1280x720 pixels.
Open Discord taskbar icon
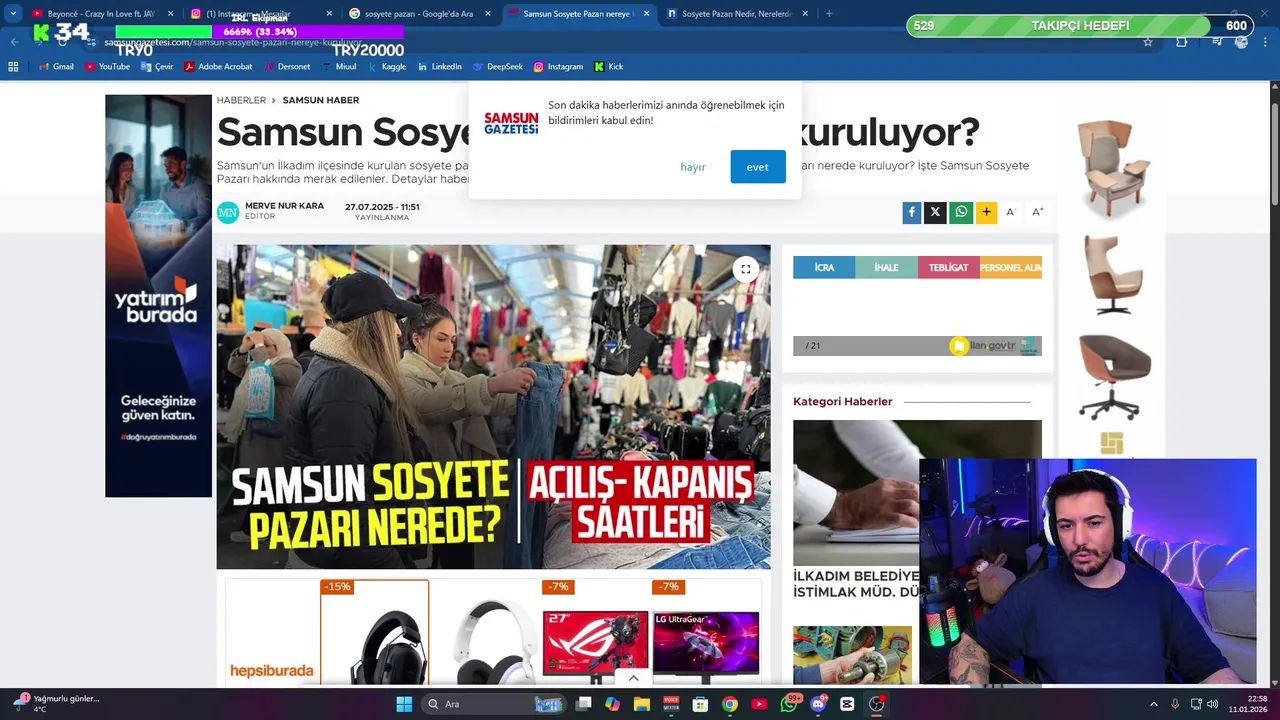coord(818,704)
